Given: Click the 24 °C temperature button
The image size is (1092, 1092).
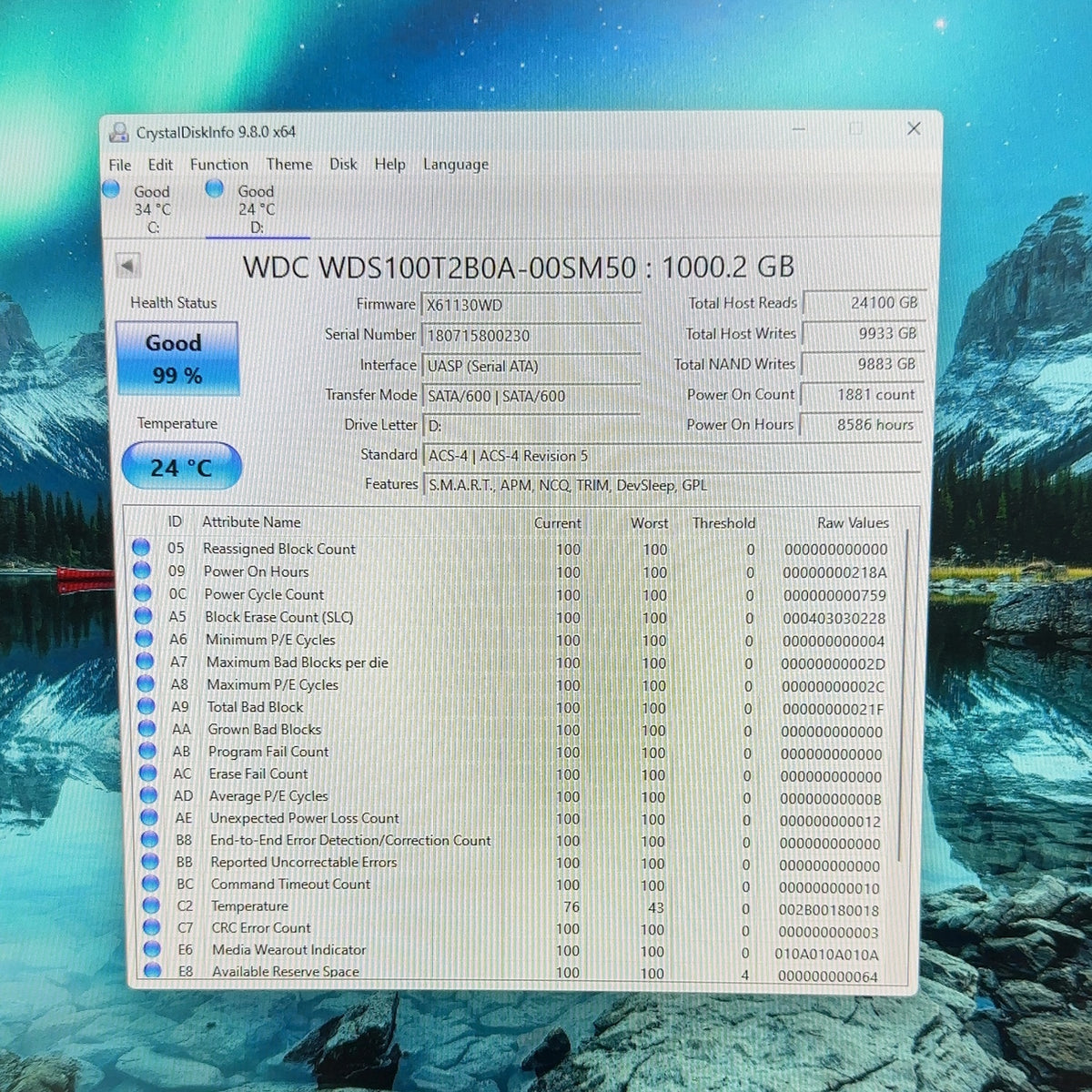Looking at the screenshot, I should tap(181, 467).
